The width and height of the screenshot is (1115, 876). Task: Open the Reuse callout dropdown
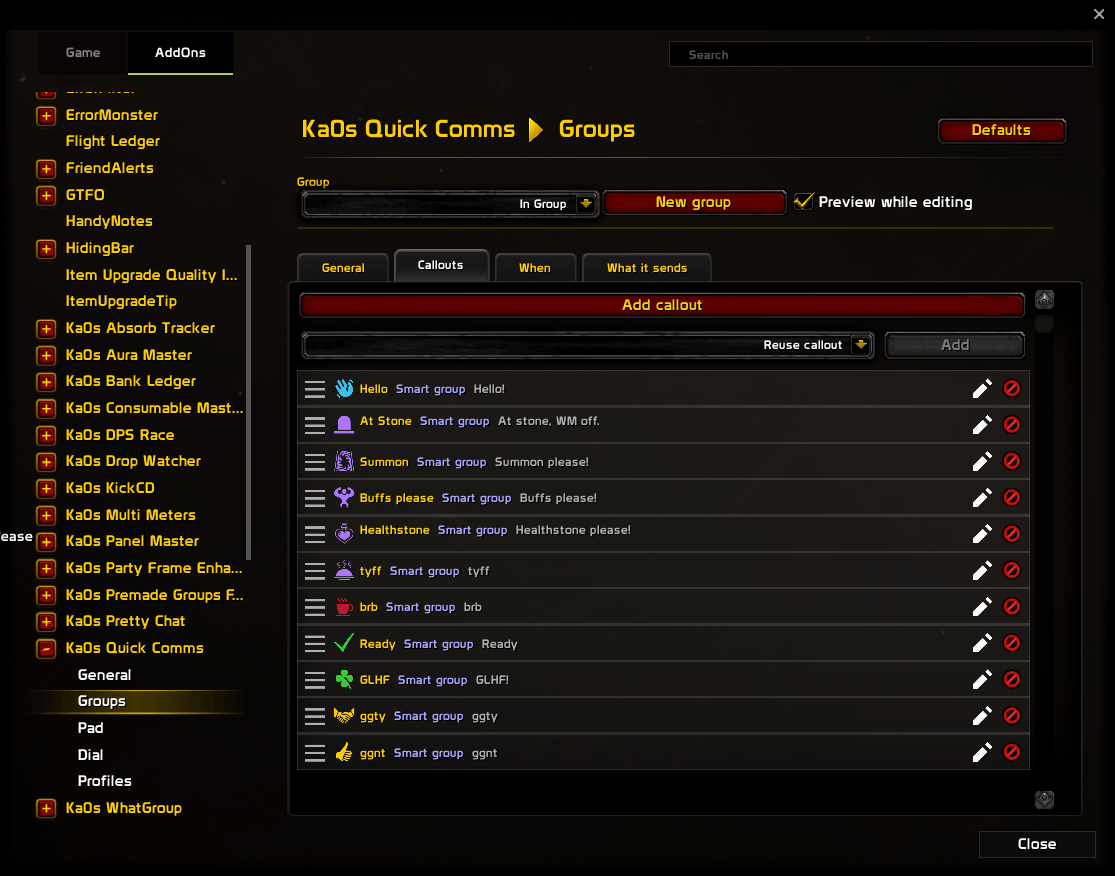(587, 345)
